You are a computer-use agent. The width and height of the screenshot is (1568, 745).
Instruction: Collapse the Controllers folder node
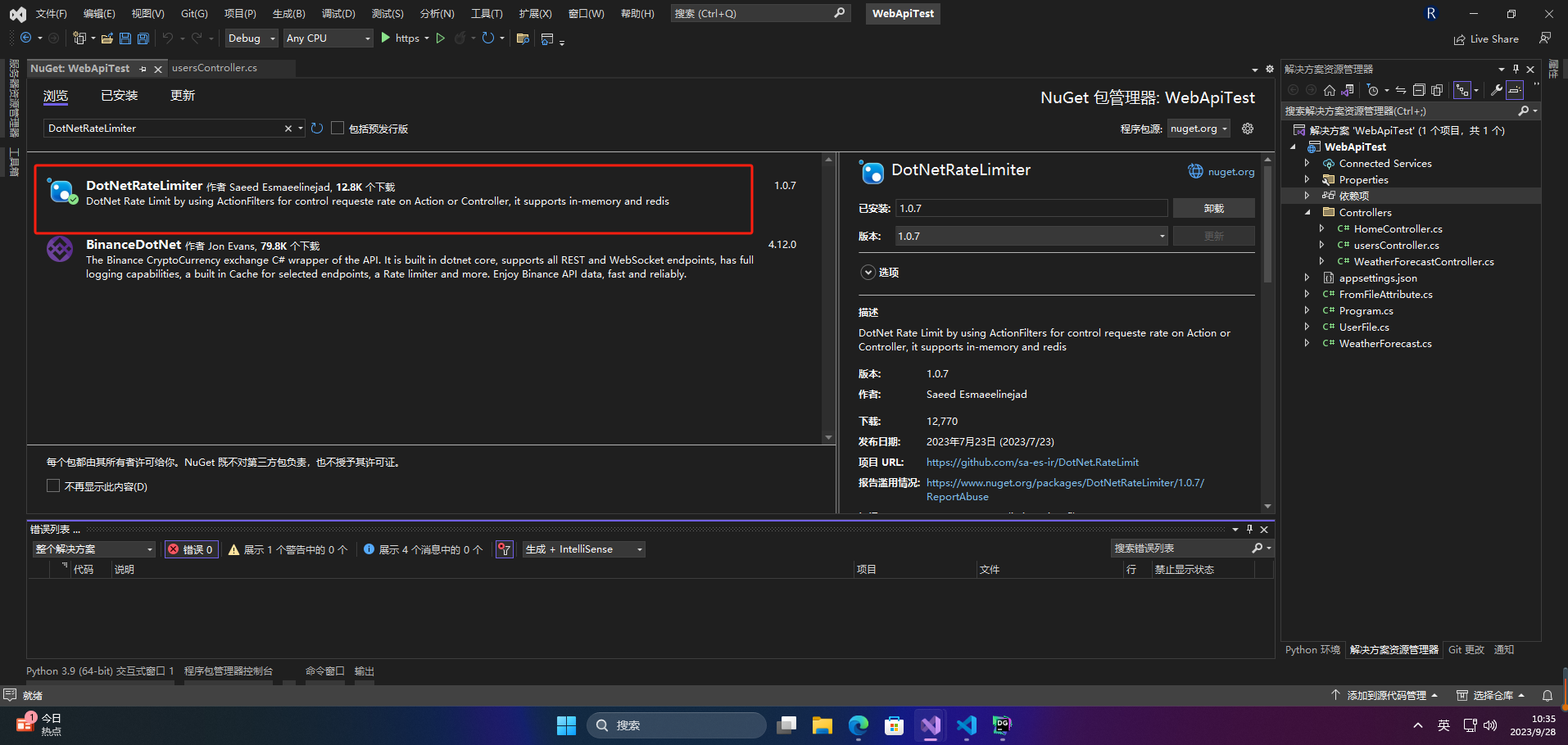[1307, 212]
